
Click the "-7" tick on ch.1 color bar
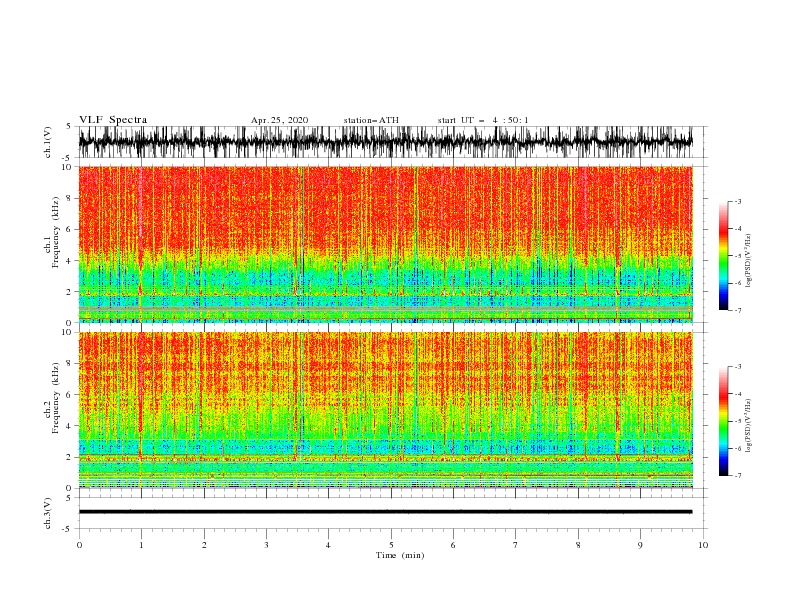(737, 310)
